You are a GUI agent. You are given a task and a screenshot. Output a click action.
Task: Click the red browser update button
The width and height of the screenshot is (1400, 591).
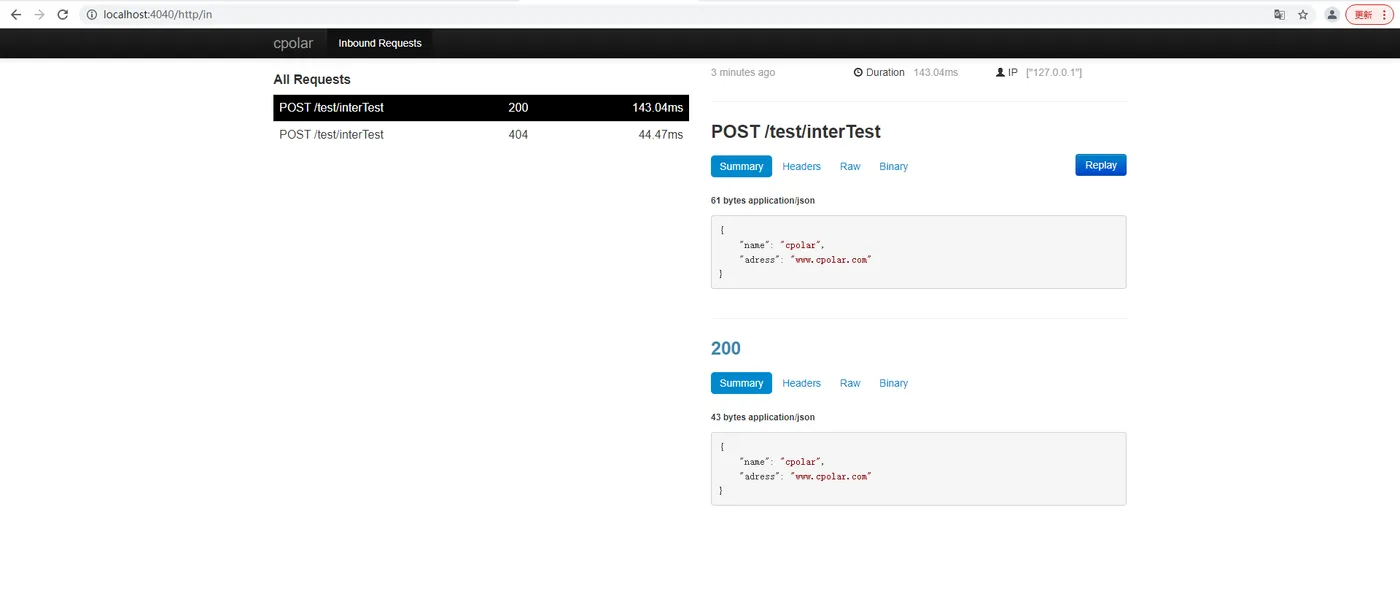coord(1369,15)
